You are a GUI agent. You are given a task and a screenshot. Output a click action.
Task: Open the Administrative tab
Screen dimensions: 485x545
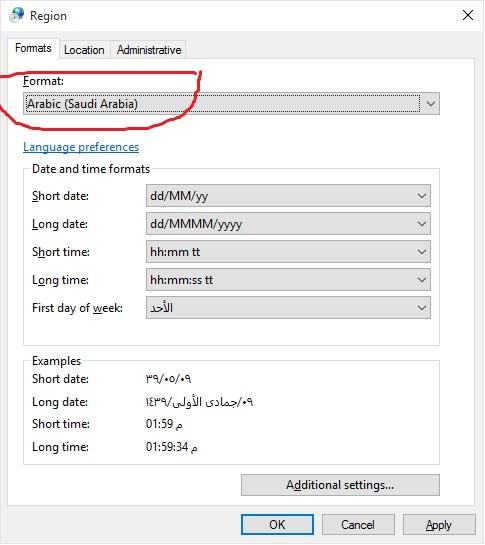click(x=149, y=50)
